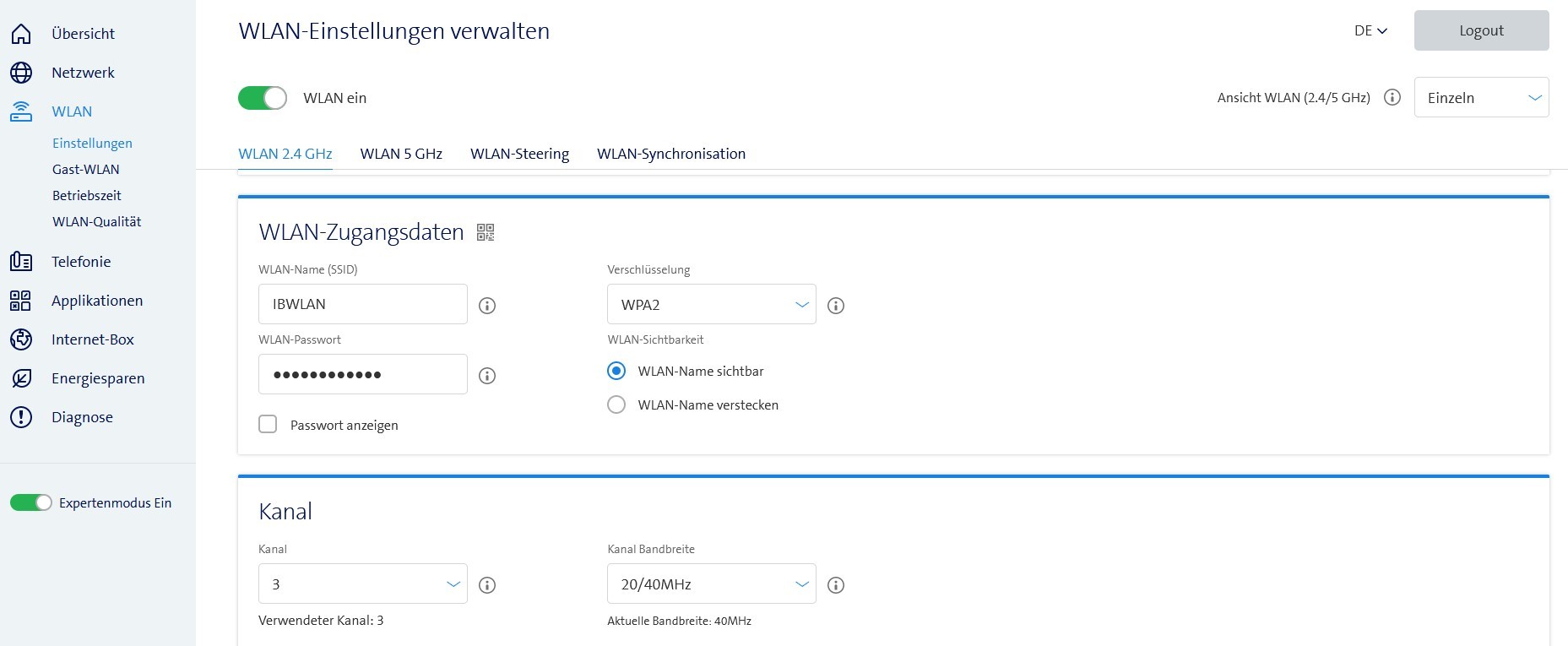Turn off the WLAN ein switch
This screenshot has width=1568, height=646.
(263, 98)
